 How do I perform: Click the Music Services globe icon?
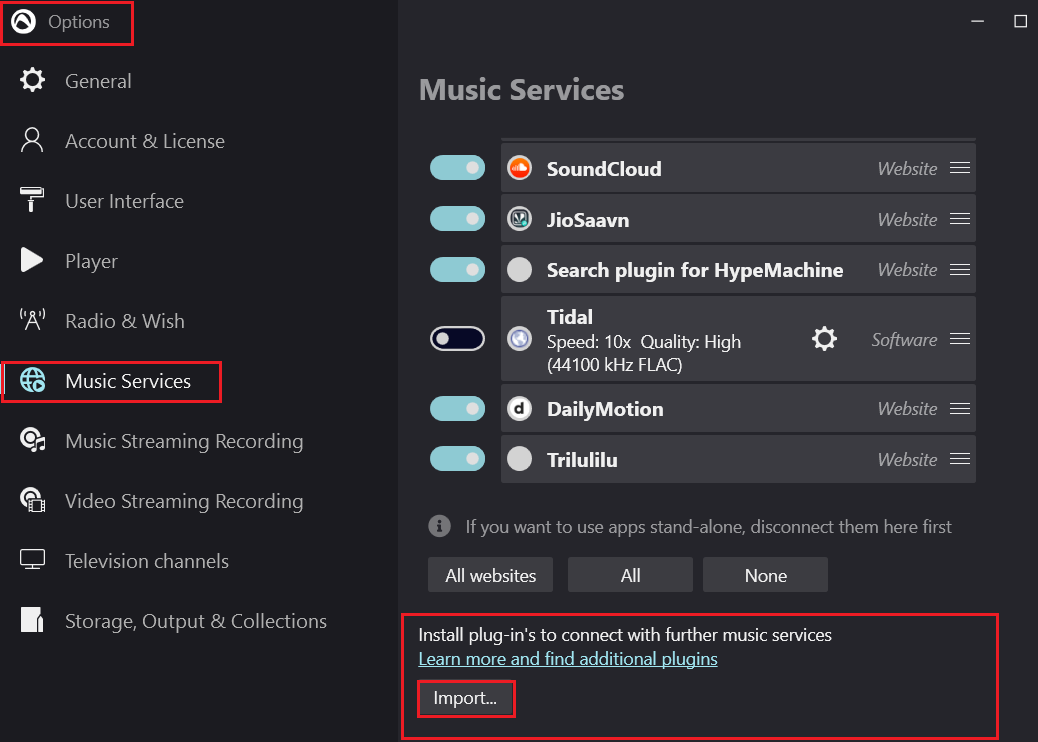[32, 381]
